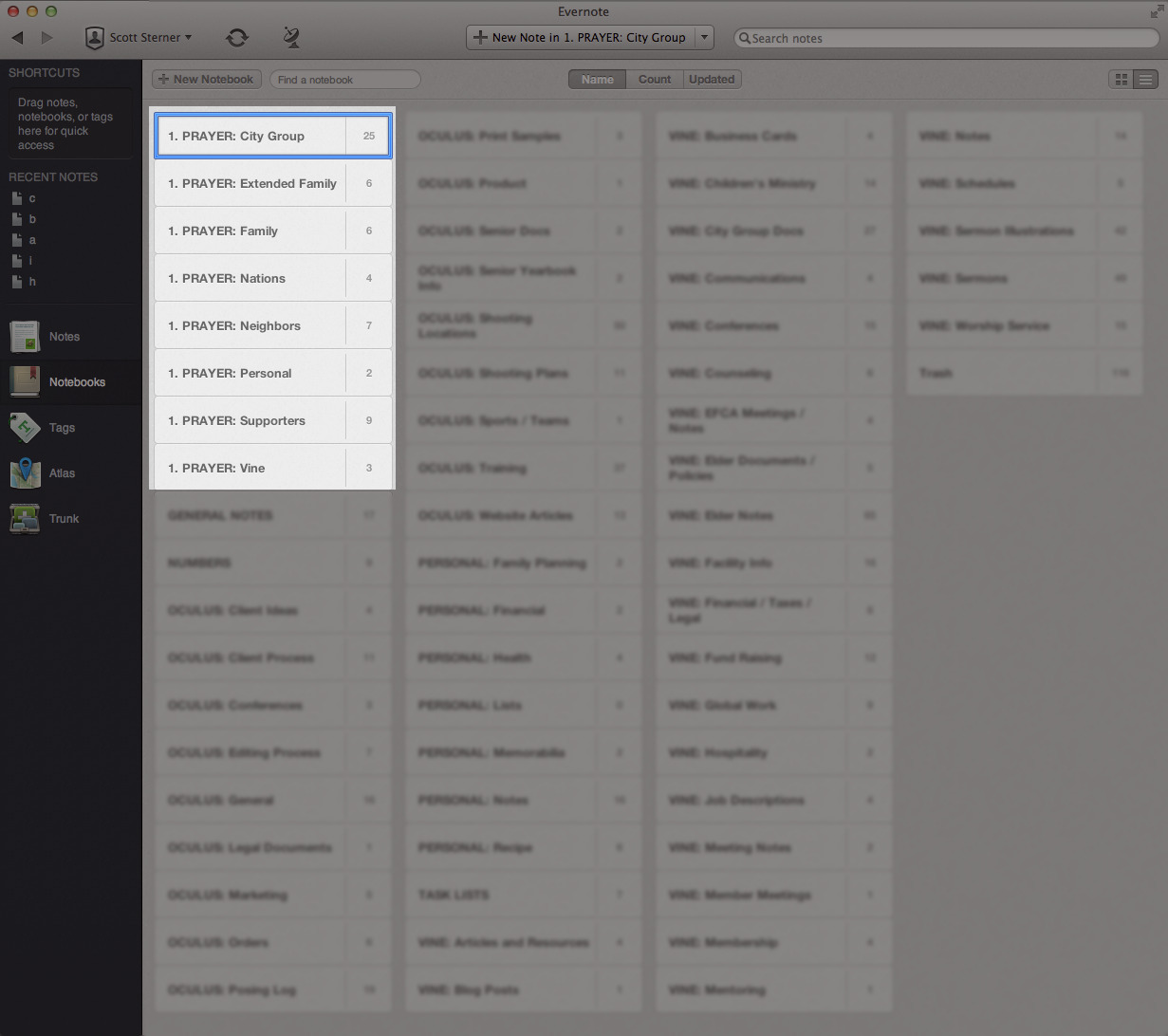This screenshot has width=1168, height=1036.
Task: Sort notebooks by Updated
Action: tap(712, 80)
